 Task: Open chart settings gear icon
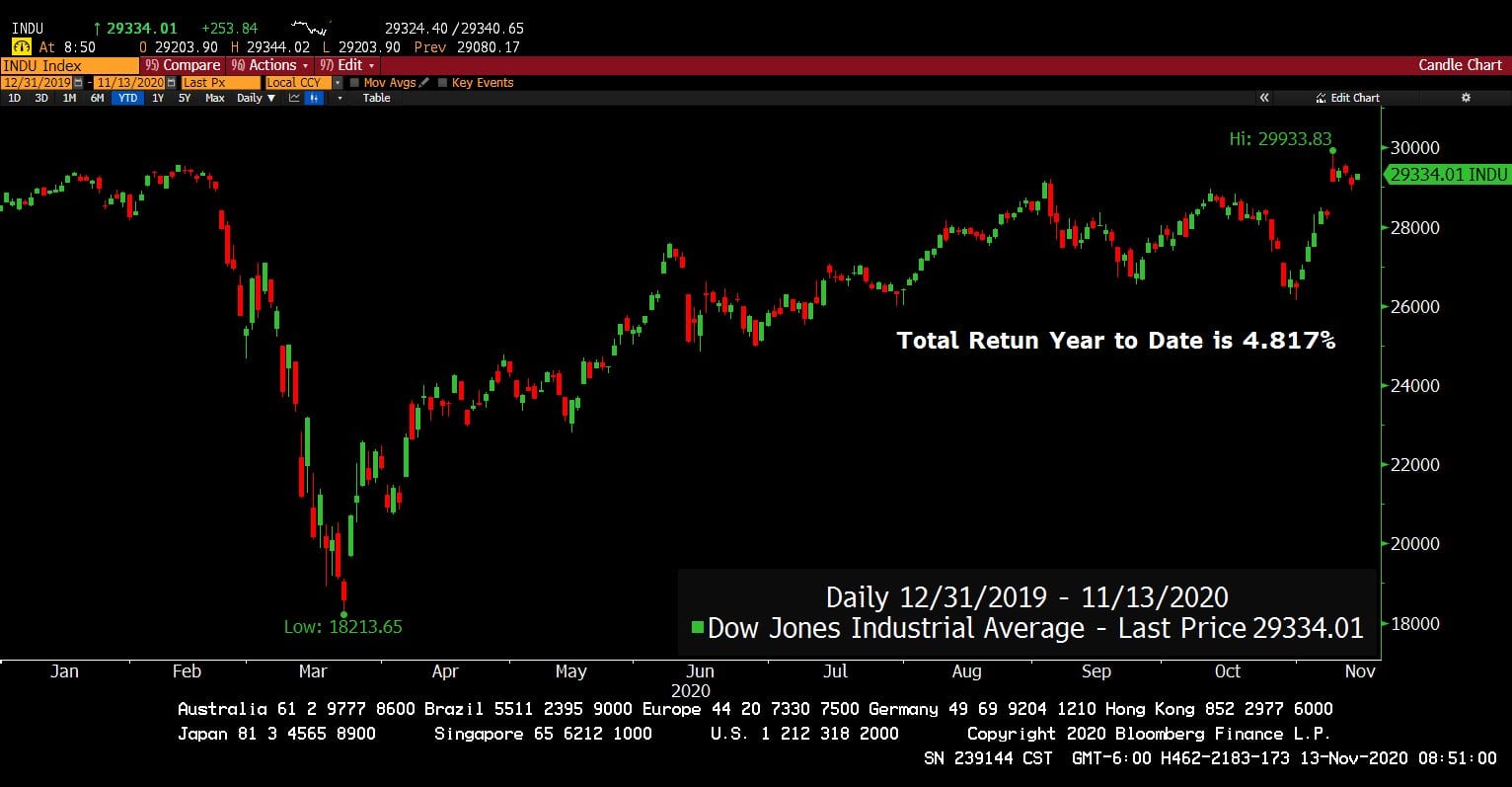click(1466, 98)
